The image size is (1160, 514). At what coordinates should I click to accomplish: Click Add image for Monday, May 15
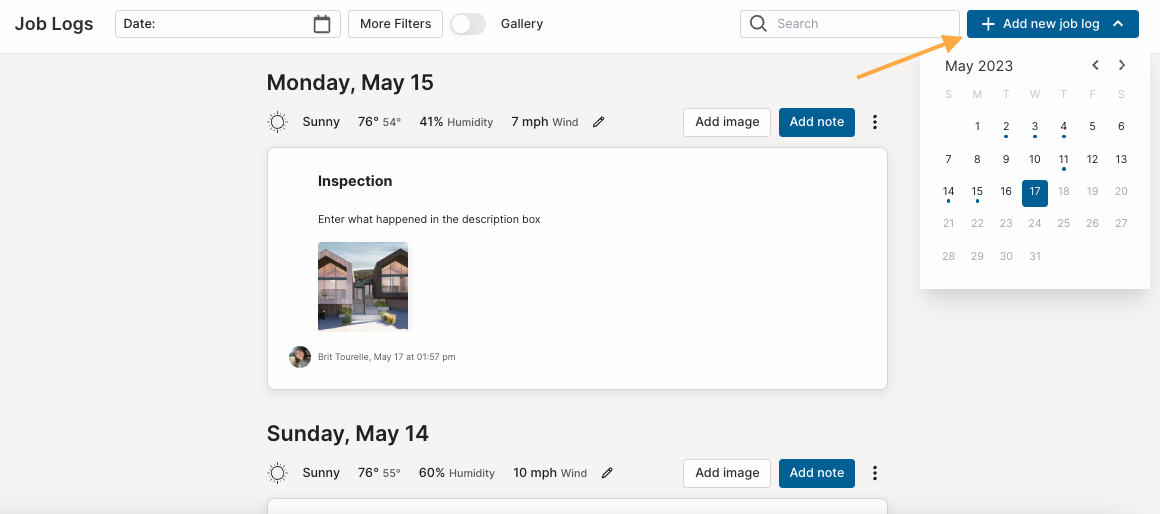727,122
